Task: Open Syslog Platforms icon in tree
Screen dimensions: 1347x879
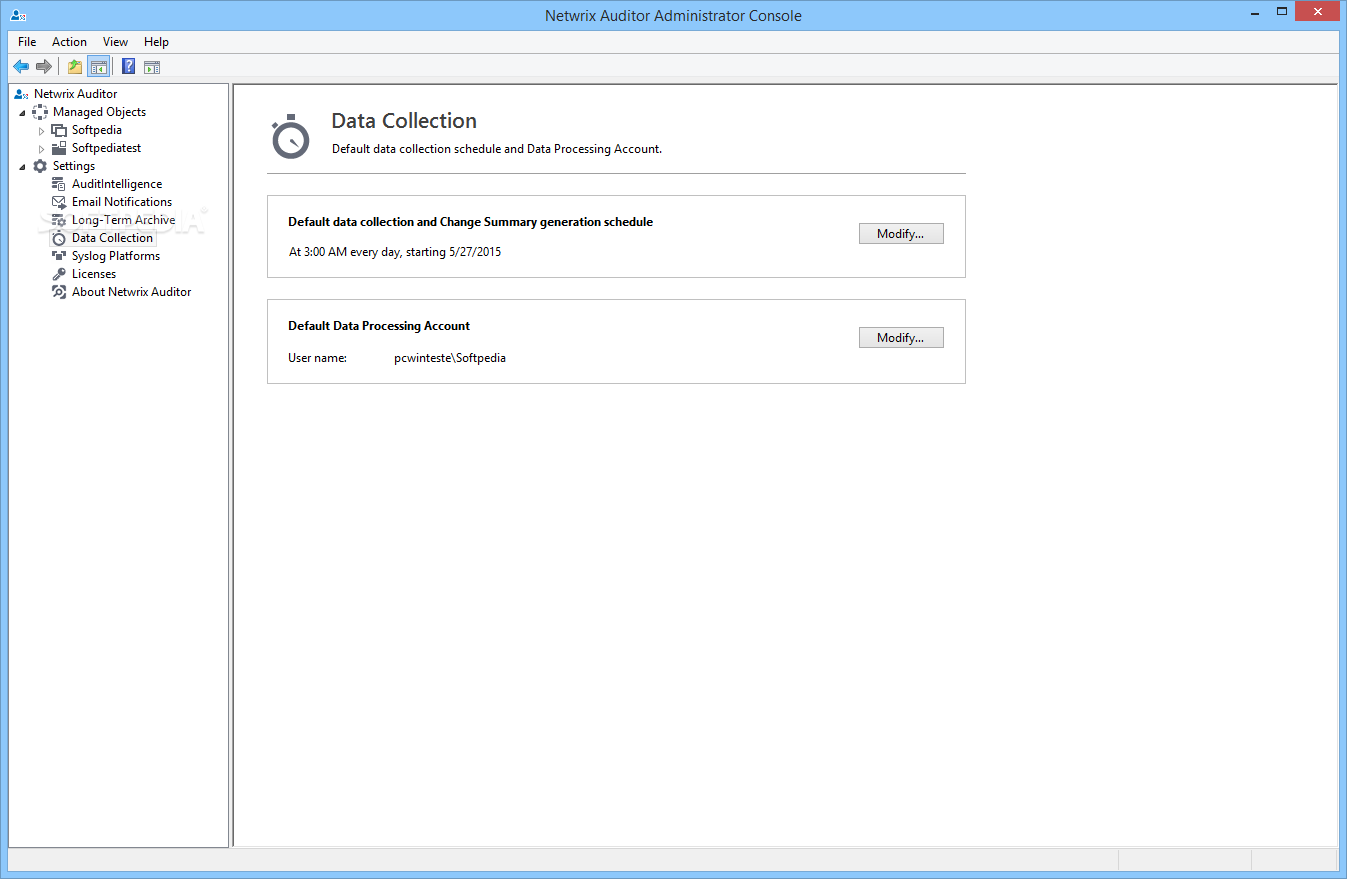Action: pos(59,256)
